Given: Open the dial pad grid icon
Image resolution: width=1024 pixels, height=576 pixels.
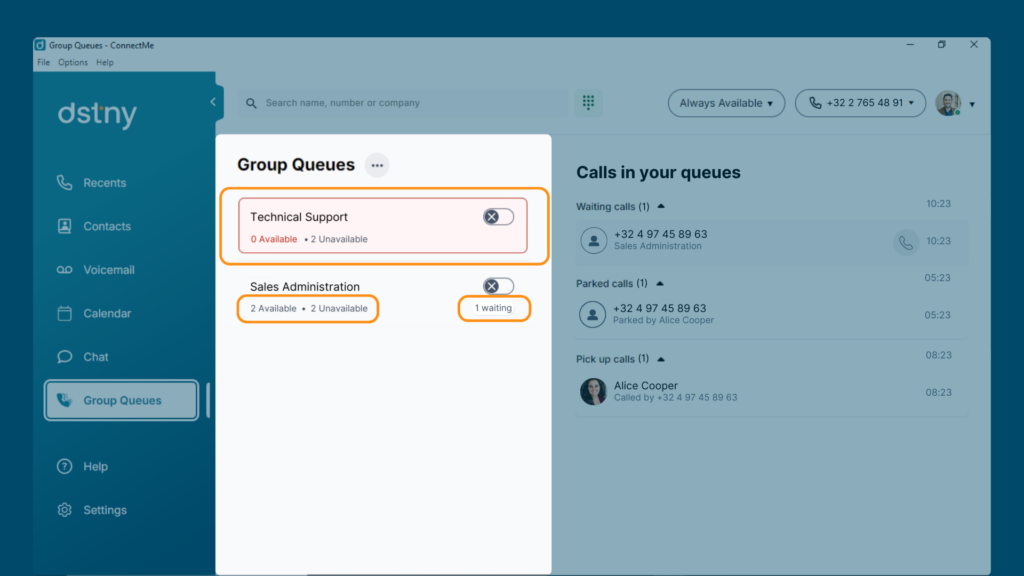Looking at the screenshot, I should coord(588,103).
